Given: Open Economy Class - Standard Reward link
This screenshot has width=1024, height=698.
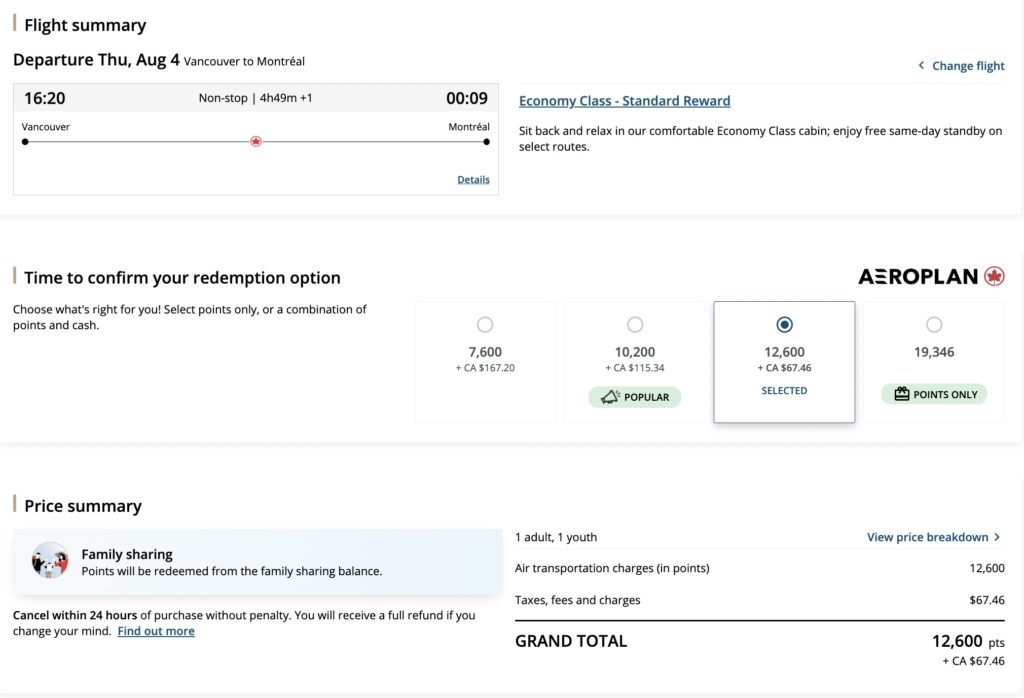Looking at the screenshot, I should coord(624,101).
